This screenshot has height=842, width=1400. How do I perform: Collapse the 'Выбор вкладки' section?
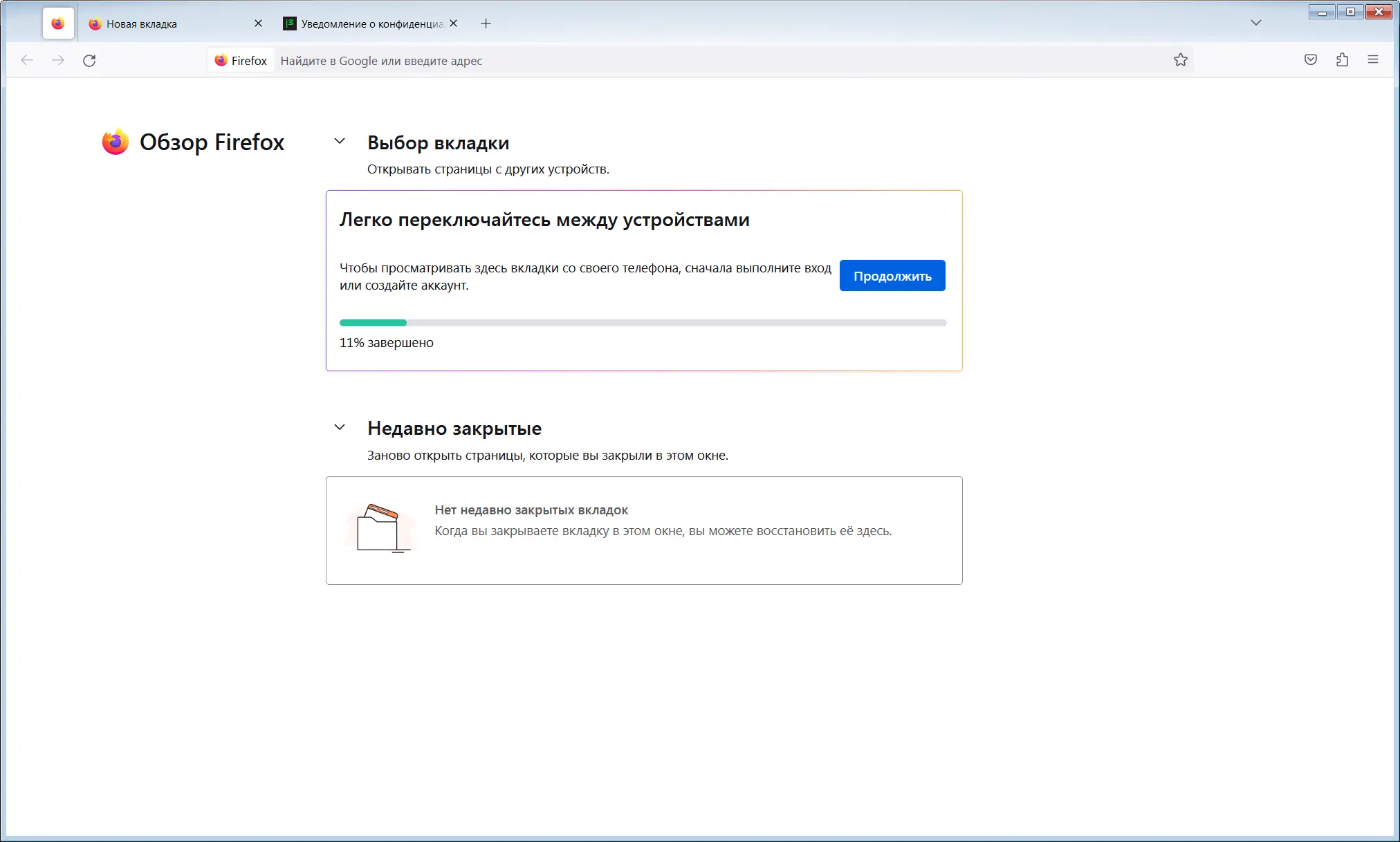340,142
